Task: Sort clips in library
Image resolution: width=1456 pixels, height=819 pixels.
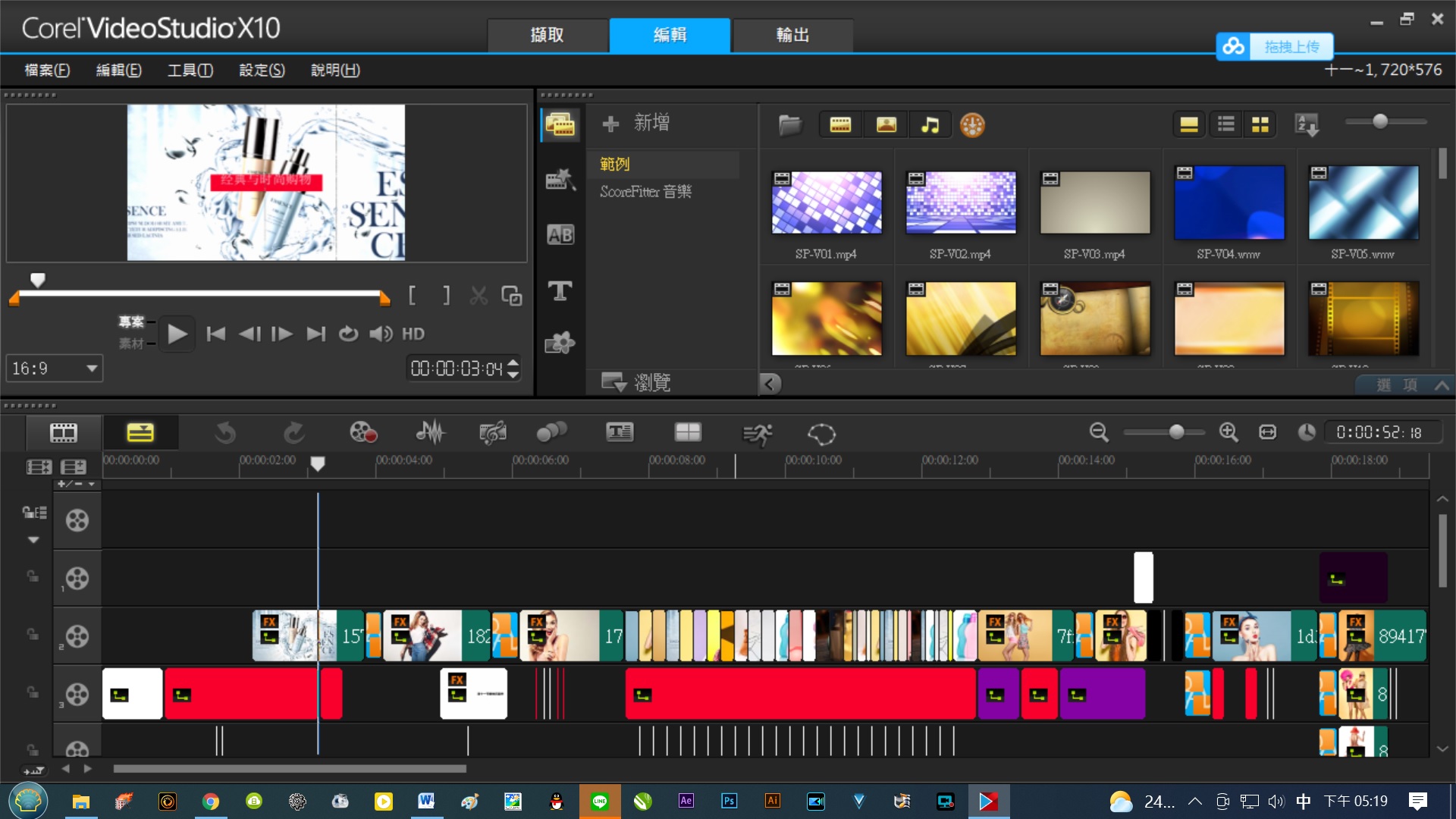Action: [1307, 124]
